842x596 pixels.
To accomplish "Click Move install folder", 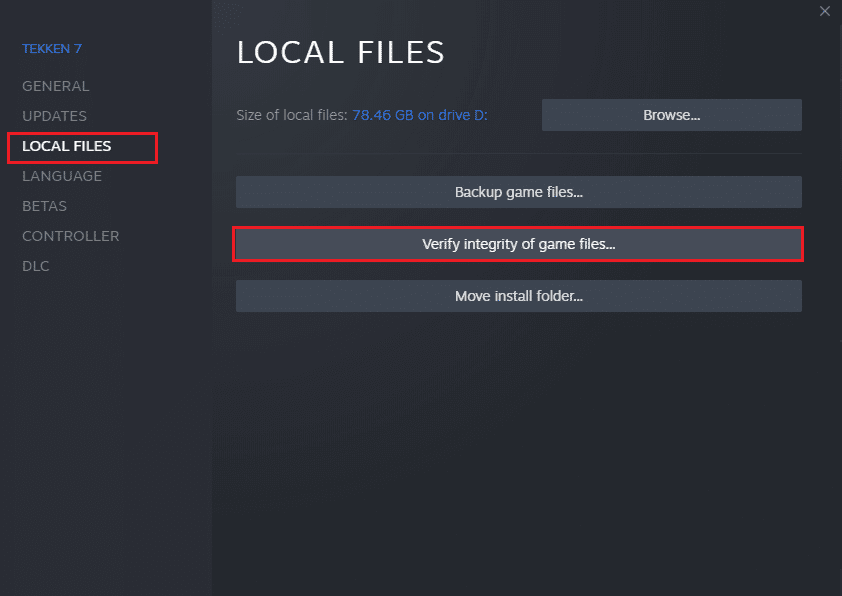I will pos(518,295).
